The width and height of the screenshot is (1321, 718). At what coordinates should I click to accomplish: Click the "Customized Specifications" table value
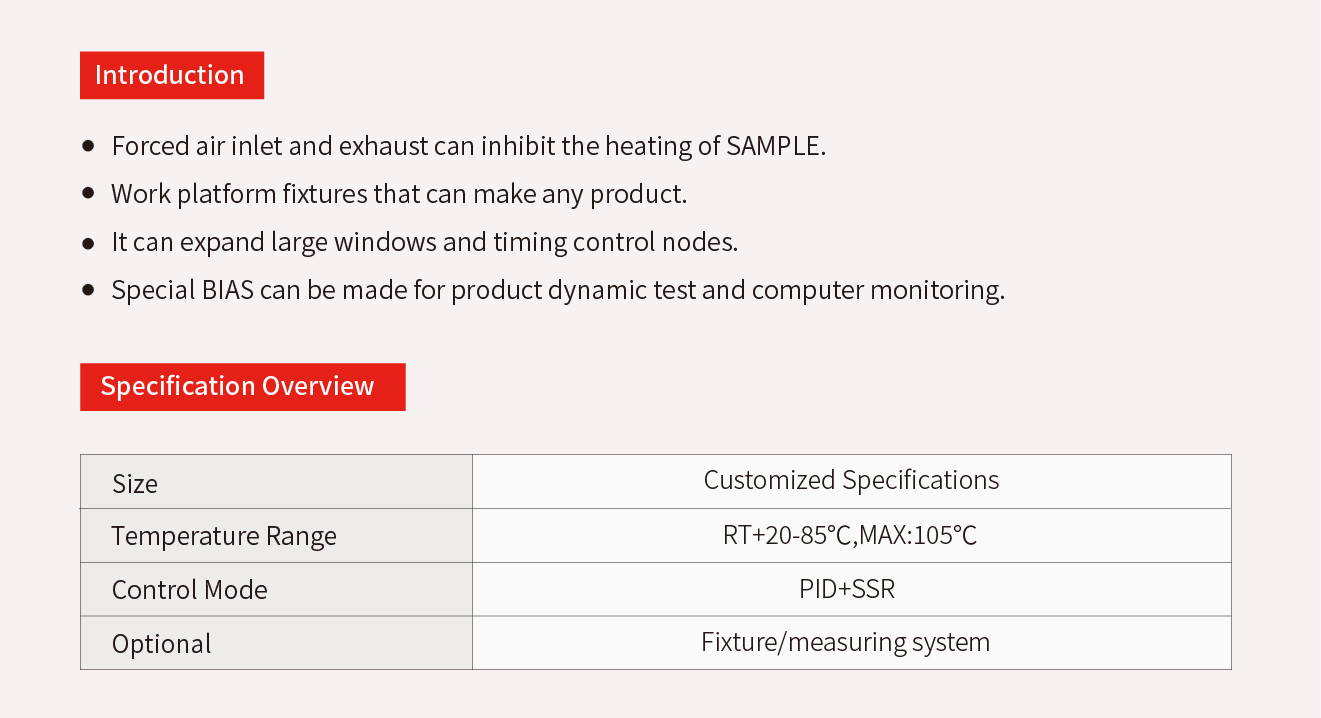click(x=851, y=480)
